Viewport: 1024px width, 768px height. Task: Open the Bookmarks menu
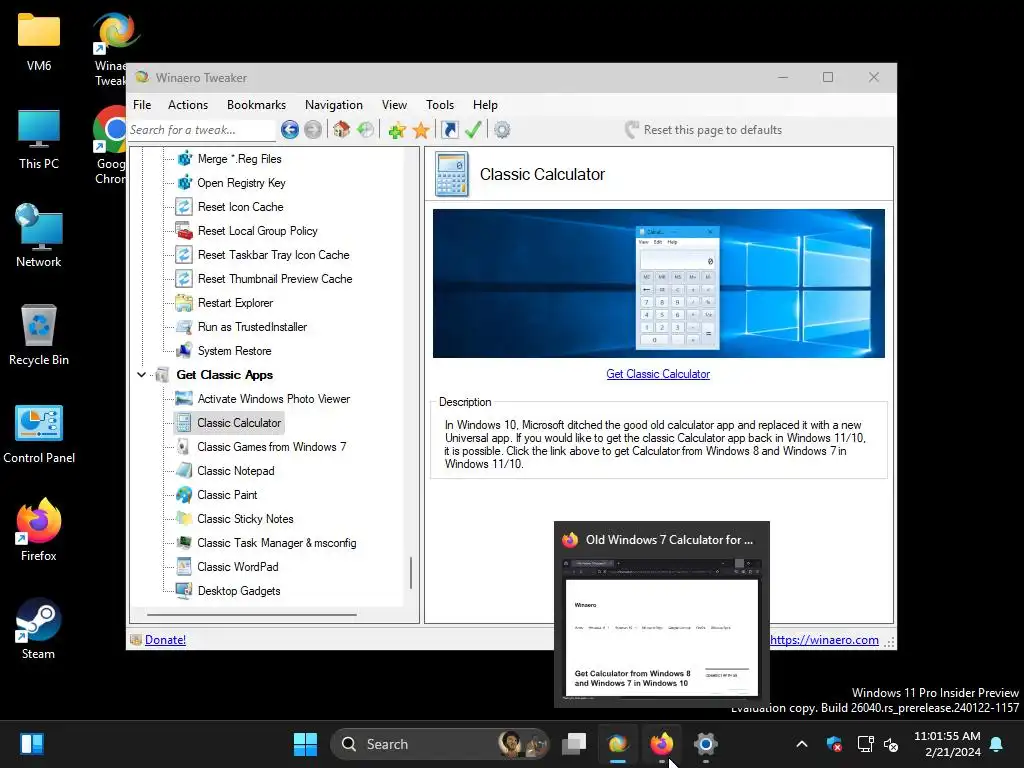tap(256, 104)
